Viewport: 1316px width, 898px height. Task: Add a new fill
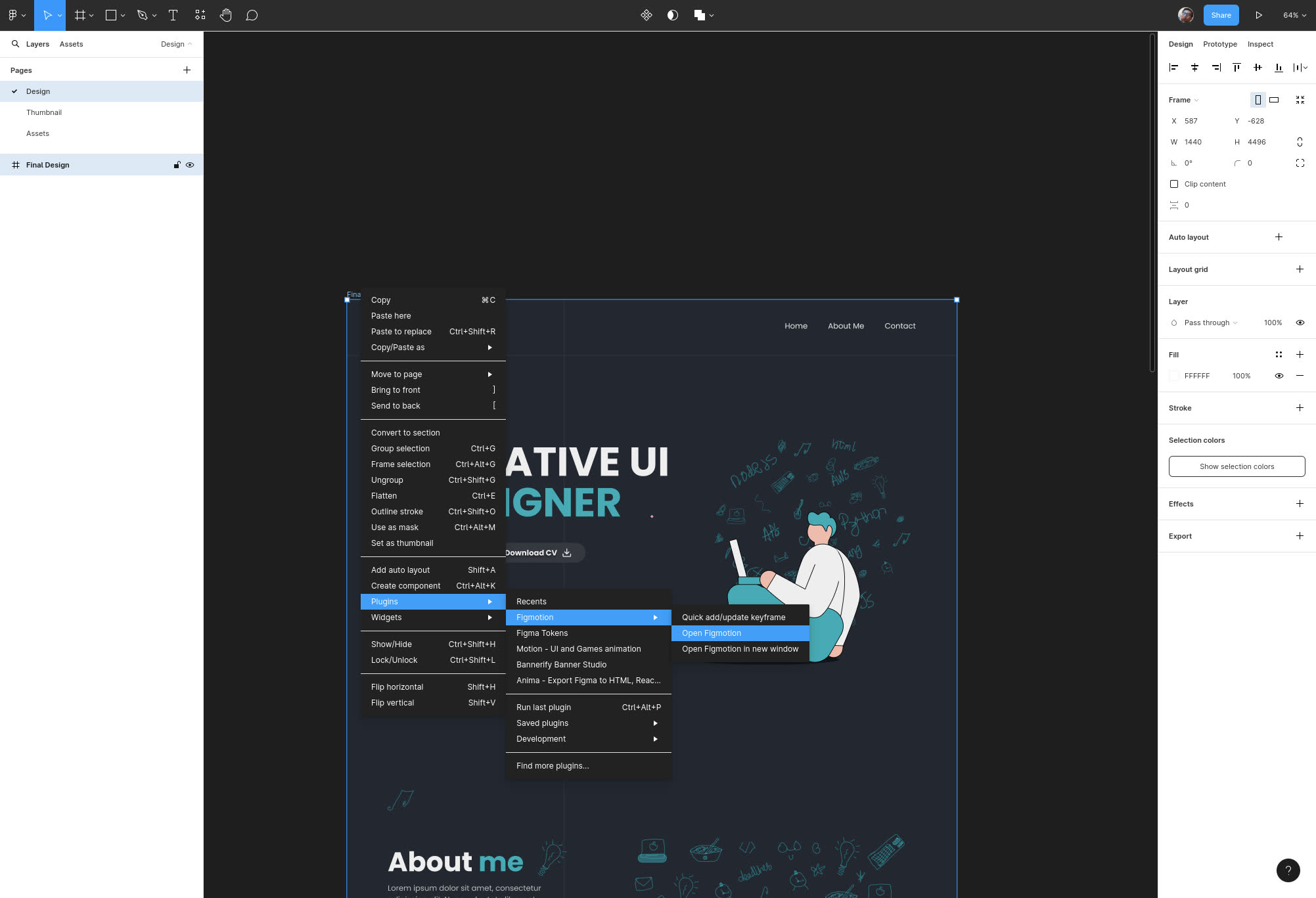1300,355
